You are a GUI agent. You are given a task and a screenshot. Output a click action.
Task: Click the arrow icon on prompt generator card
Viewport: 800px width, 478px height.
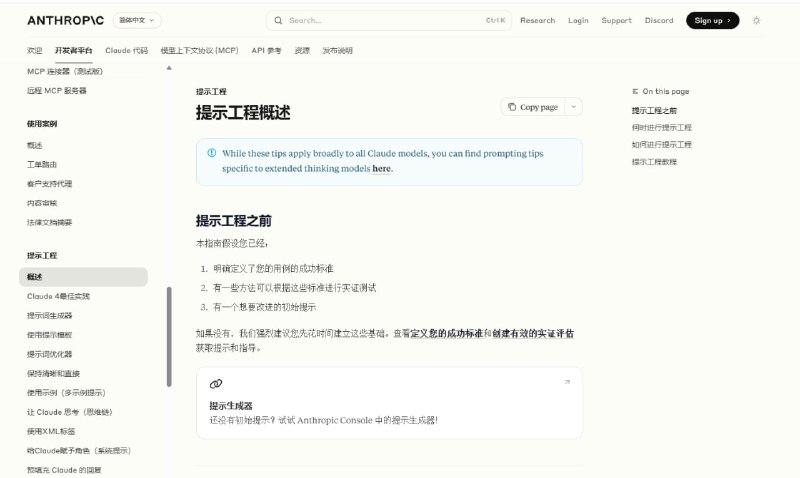(x=567, y=382)
